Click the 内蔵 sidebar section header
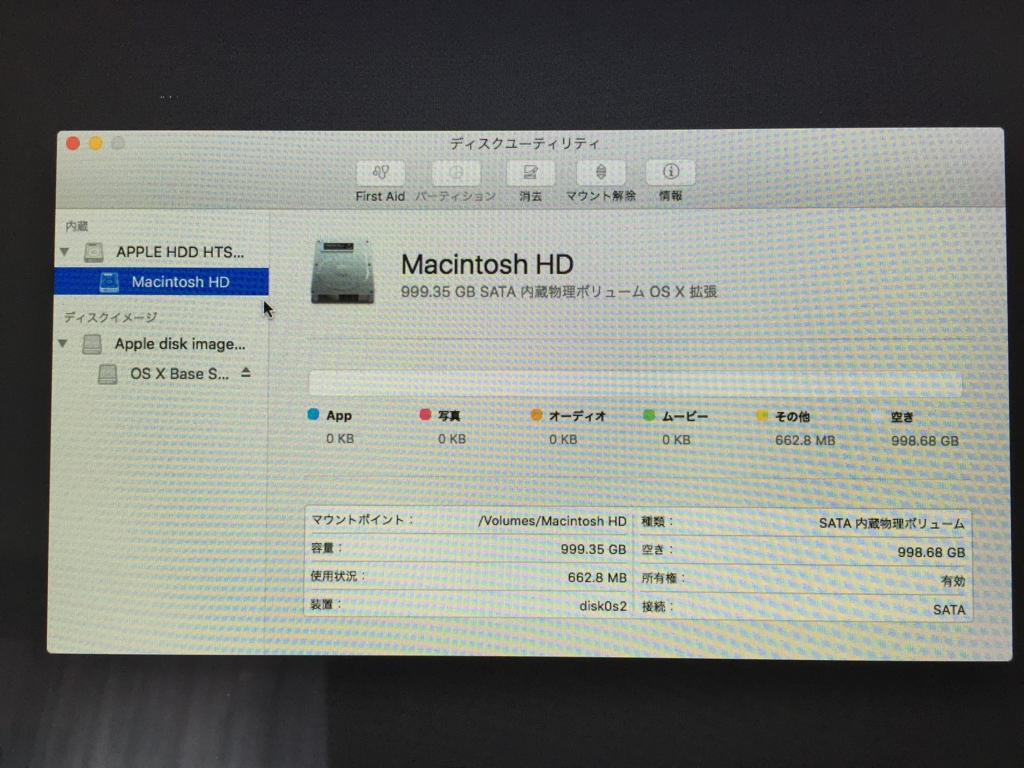The height and width of the screenshot is (768, 1024). [x=76, y=226]
